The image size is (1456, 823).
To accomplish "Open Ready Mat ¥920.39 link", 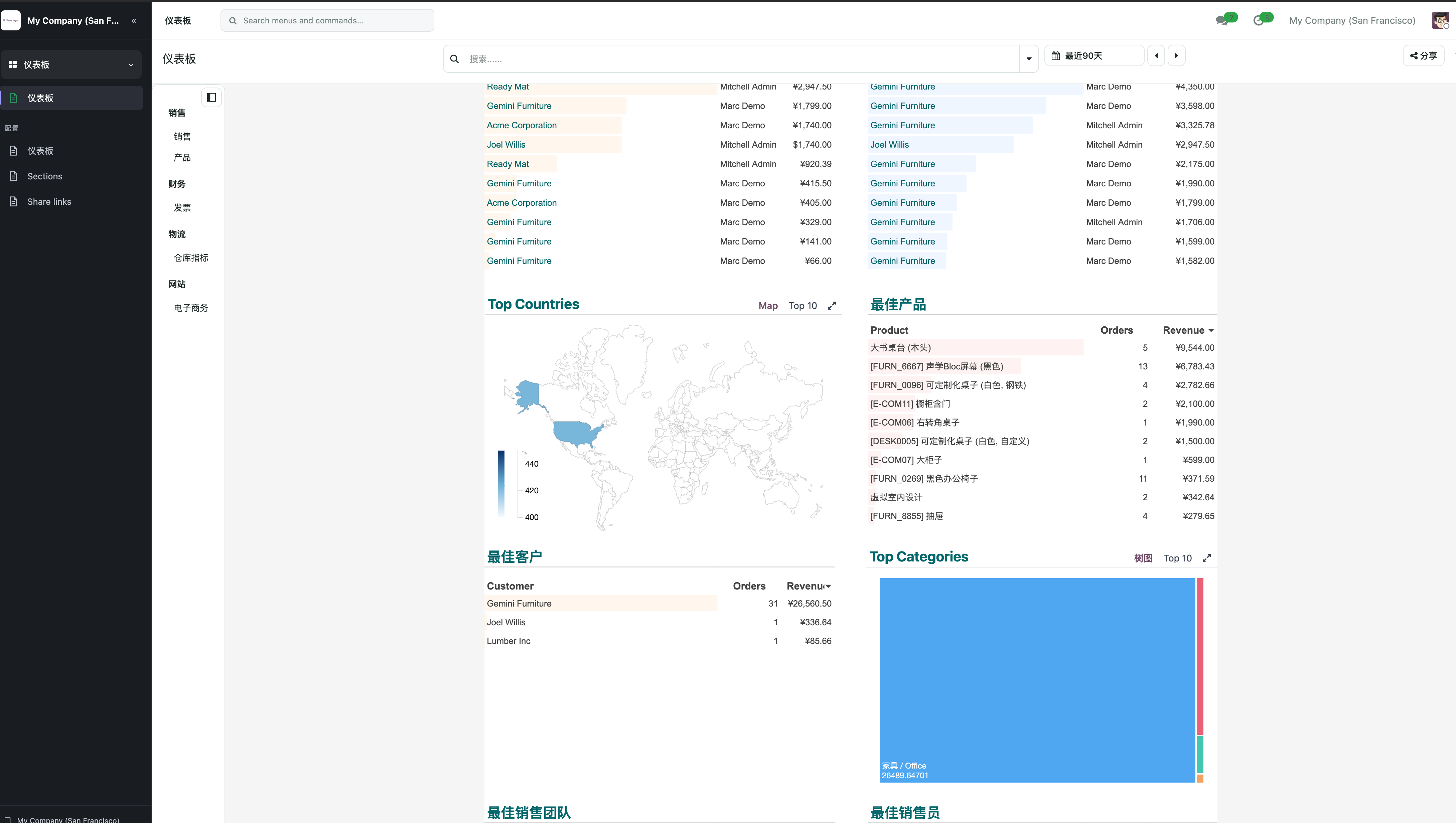I will tap(507, 164).
